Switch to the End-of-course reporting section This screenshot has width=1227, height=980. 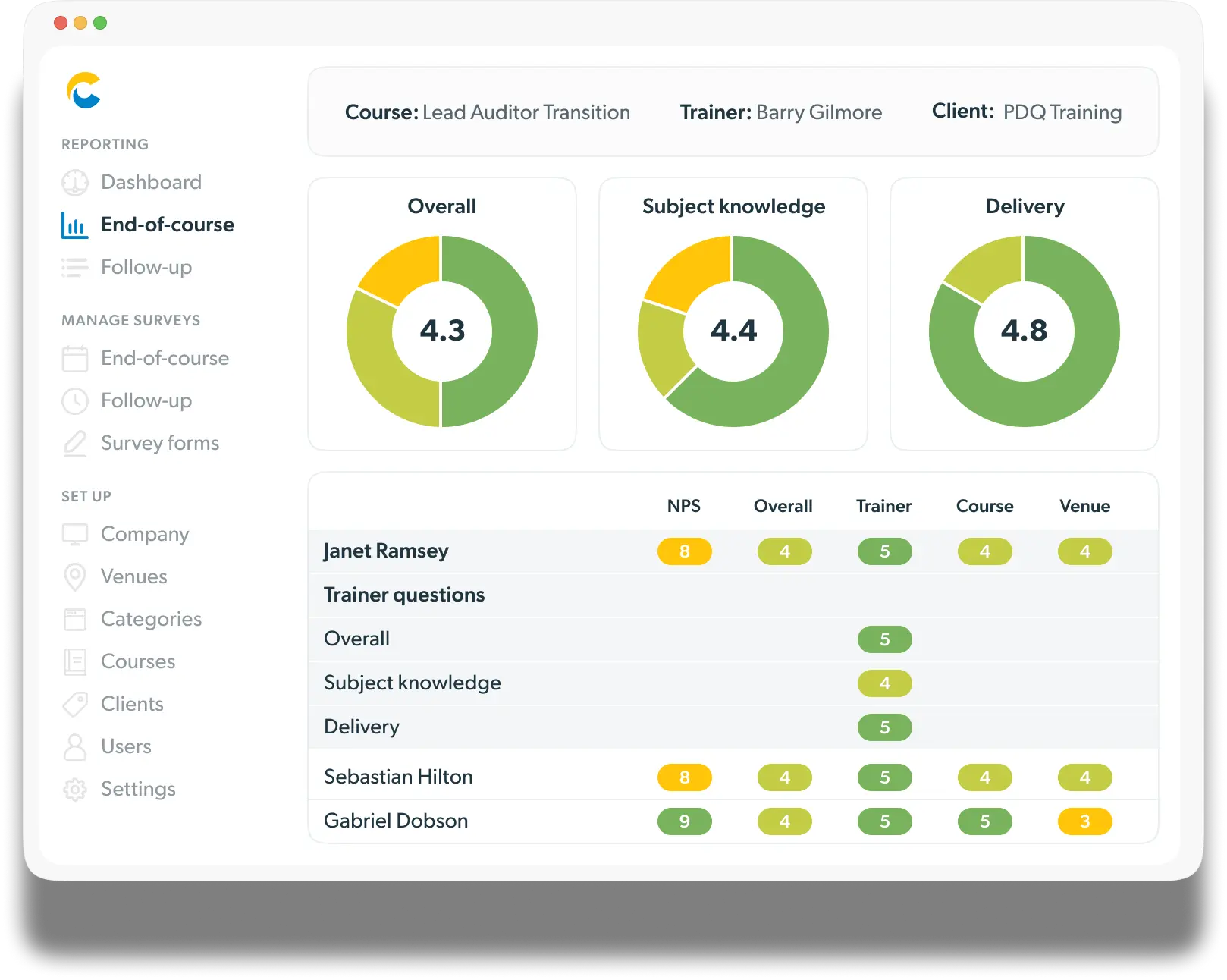coord(167,225)
